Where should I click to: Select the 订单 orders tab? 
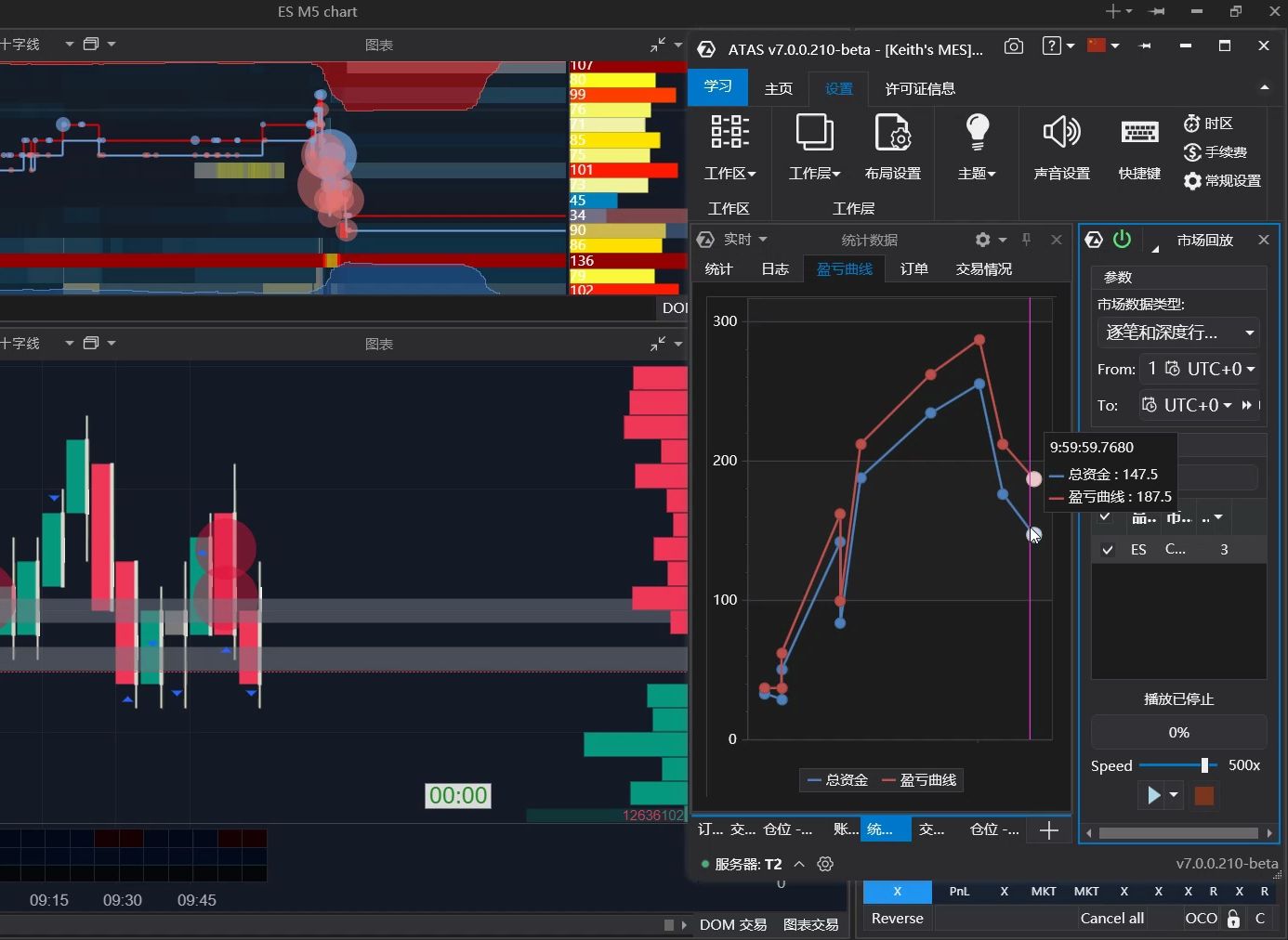(x=914, y=268)
